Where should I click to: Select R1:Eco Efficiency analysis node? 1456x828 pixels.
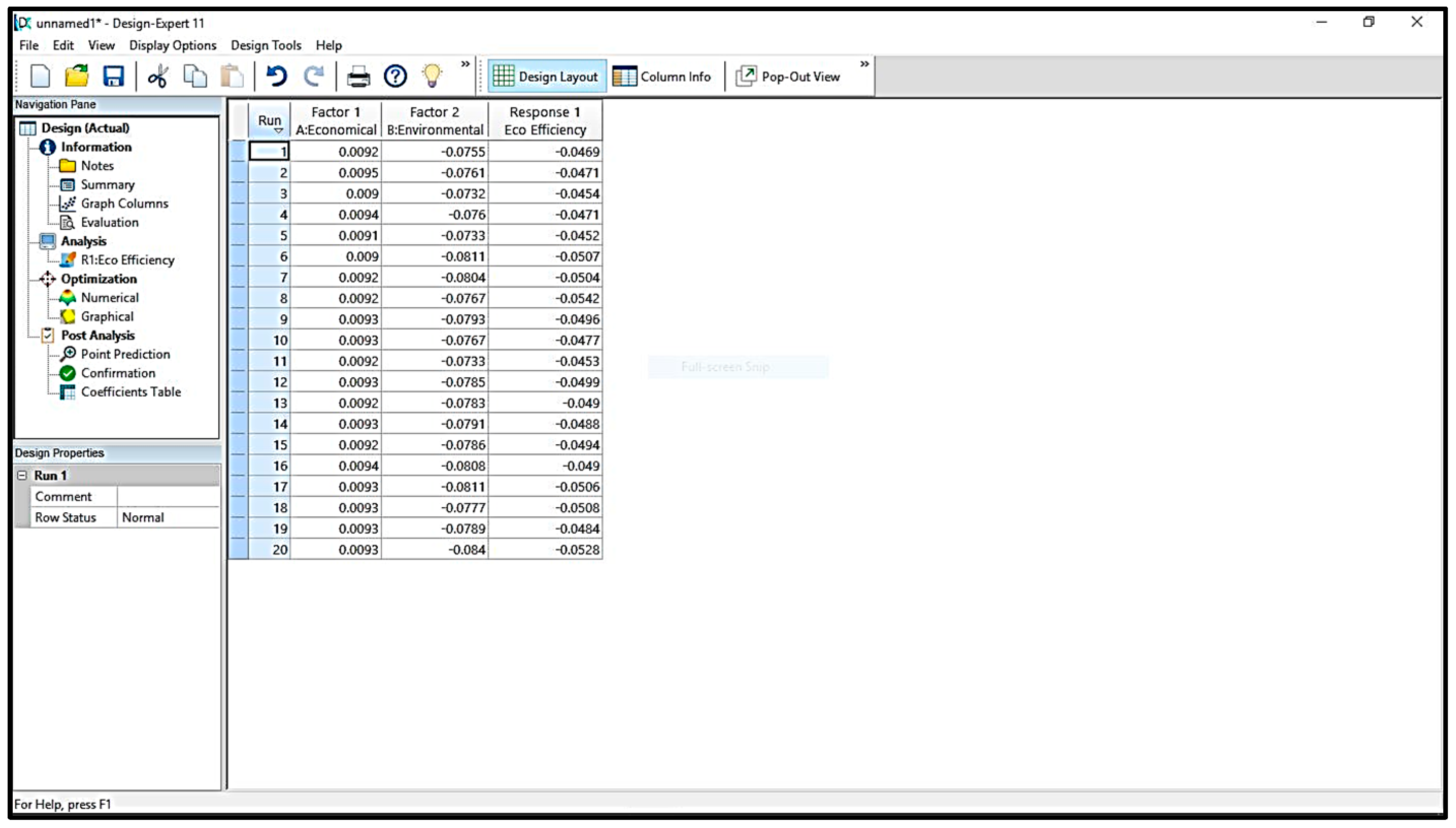pos(127,260)
